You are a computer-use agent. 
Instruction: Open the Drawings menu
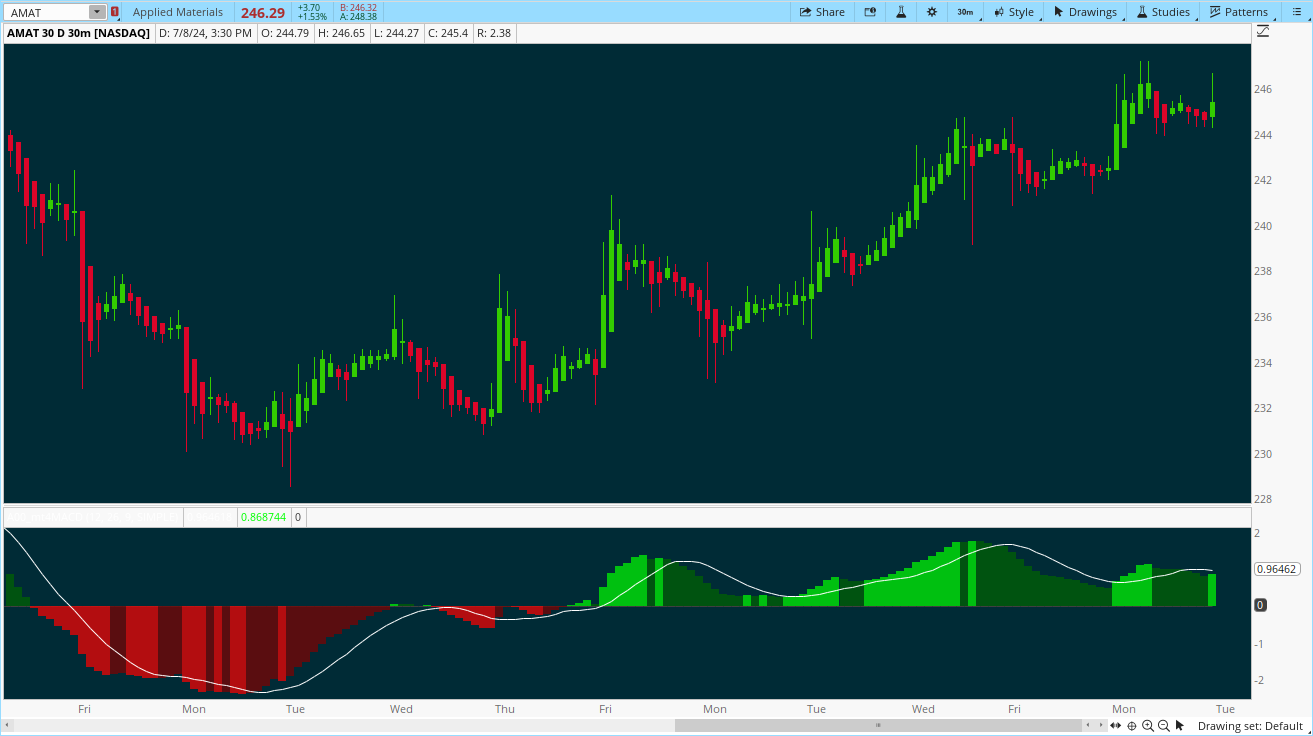click(1085, 12)
